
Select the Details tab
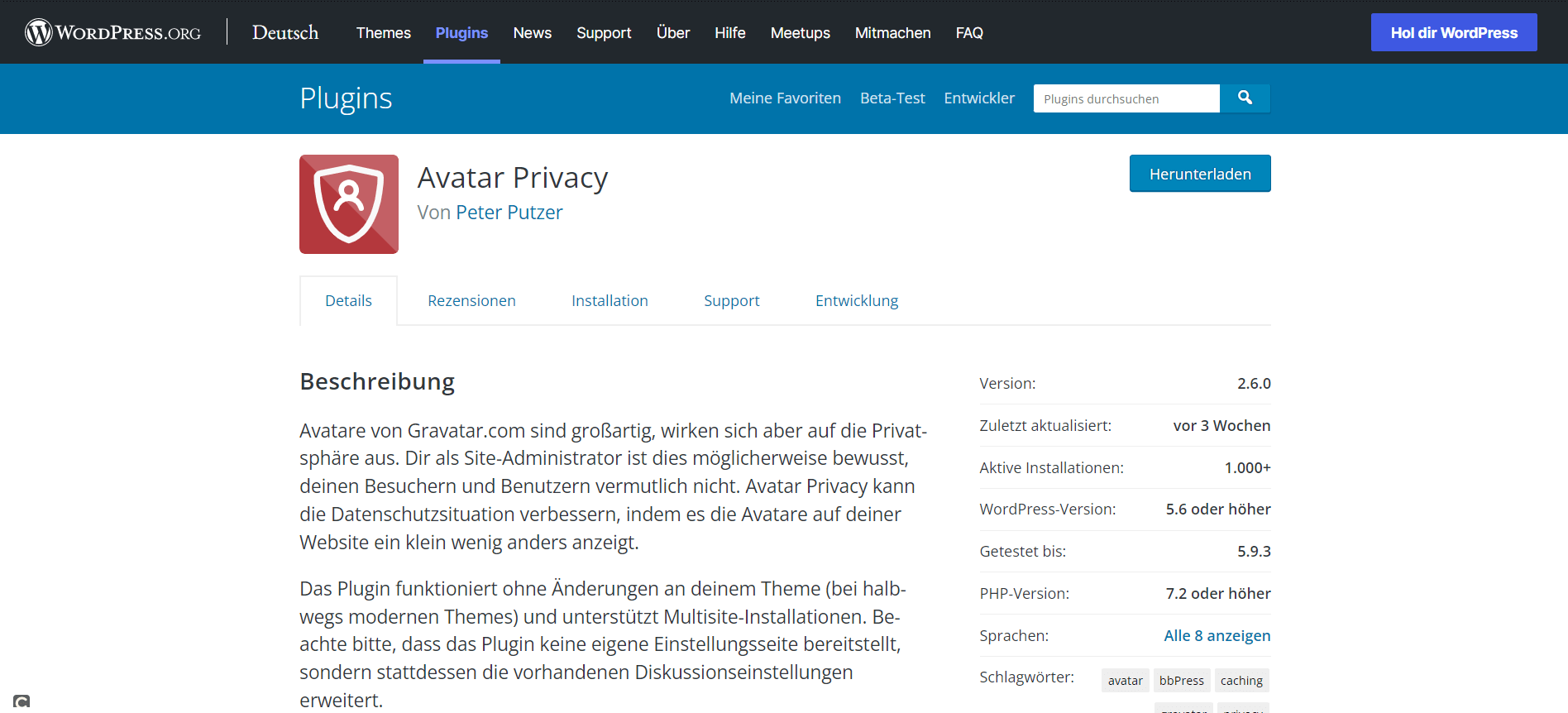click(348, 300)
